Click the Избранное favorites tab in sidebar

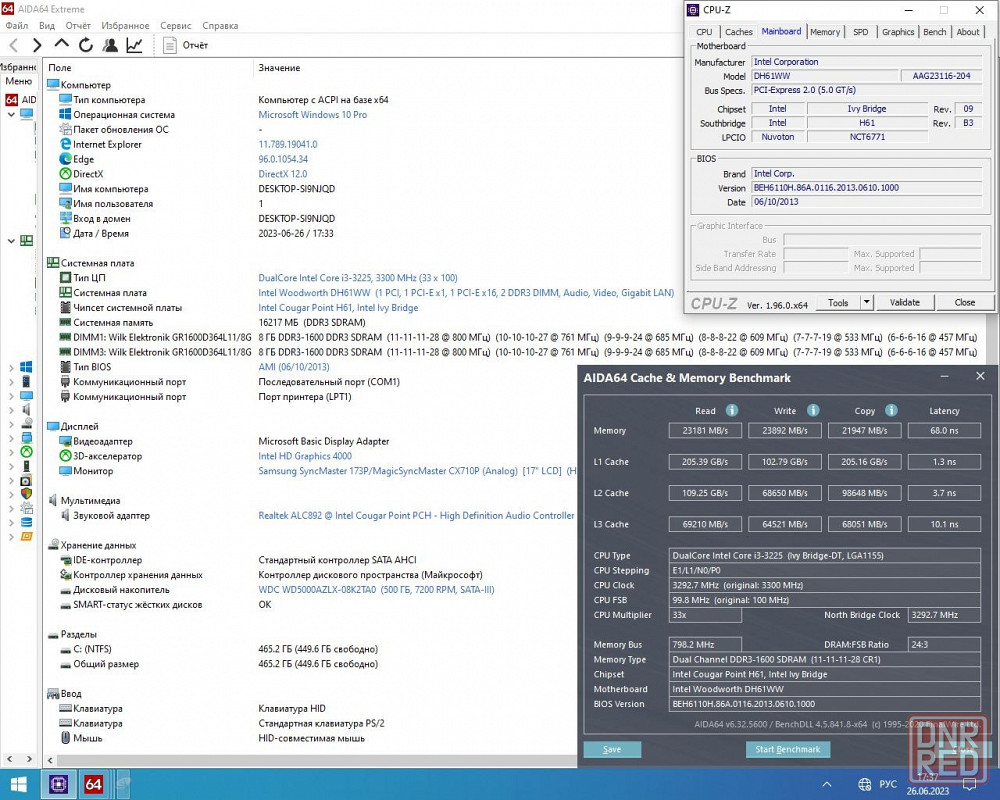click(x=18, y=67)
